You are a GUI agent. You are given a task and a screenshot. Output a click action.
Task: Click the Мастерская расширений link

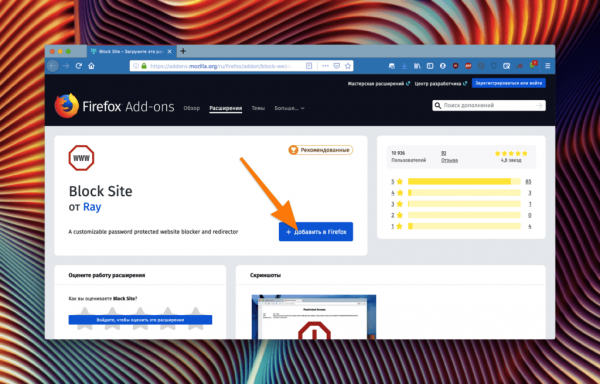point(378,83)
